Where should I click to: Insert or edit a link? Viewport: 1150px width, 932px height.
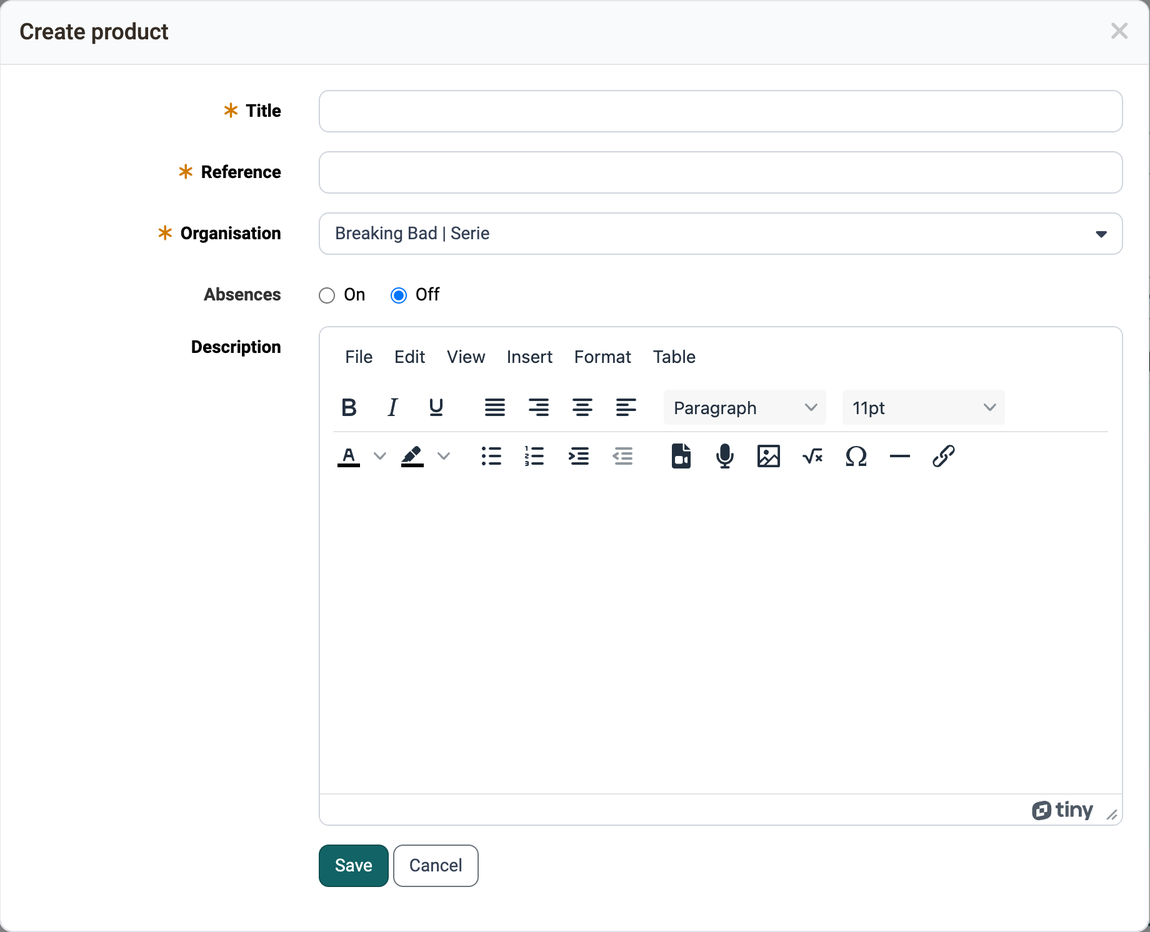click(x=943, y=456)
